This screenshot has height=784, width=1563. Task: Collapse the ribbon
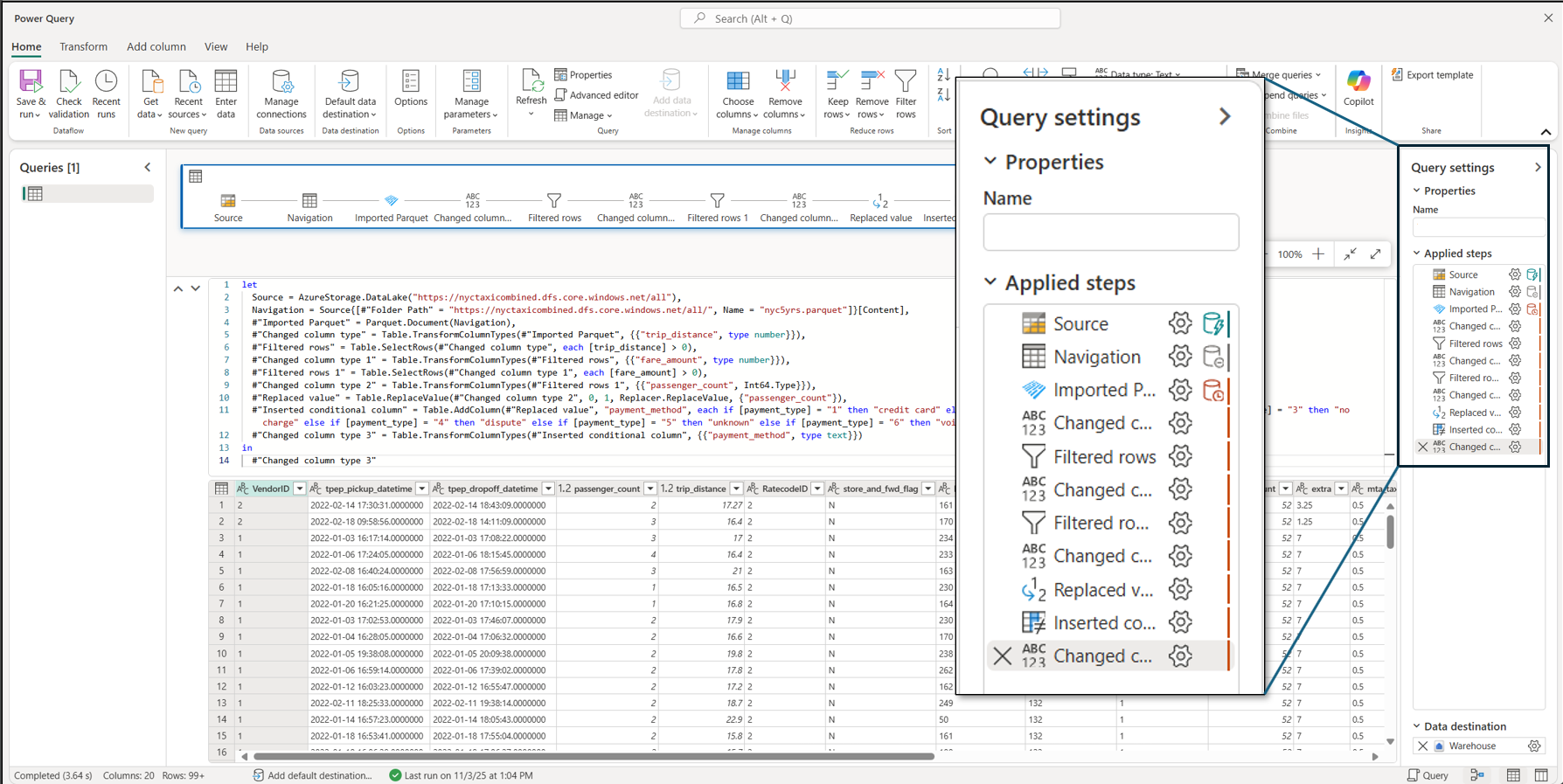pyautogui.click(x=1546, y=132)
